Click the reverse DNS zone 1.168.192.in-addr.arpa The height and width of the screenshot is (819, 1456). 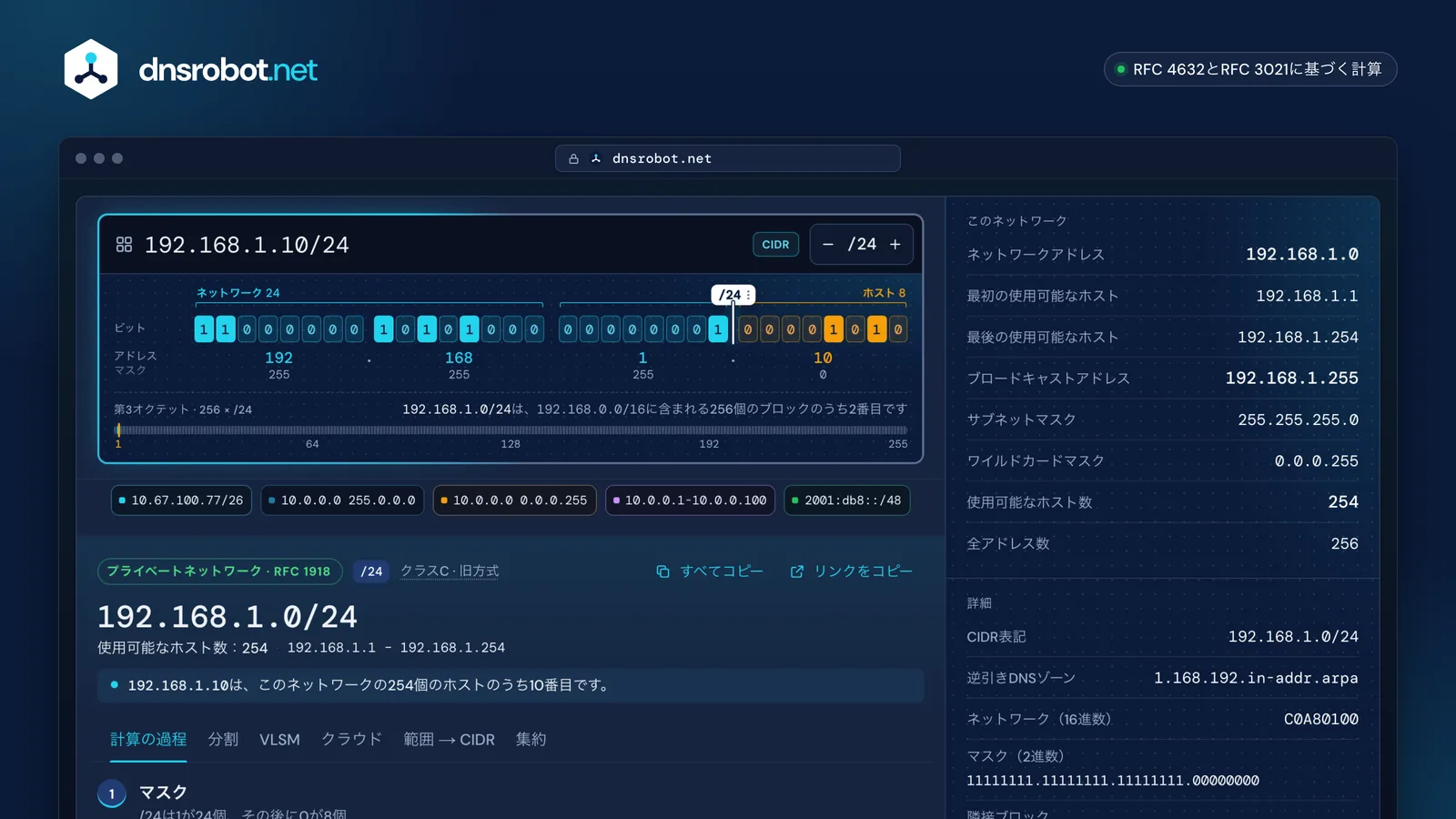[1256, 678]
